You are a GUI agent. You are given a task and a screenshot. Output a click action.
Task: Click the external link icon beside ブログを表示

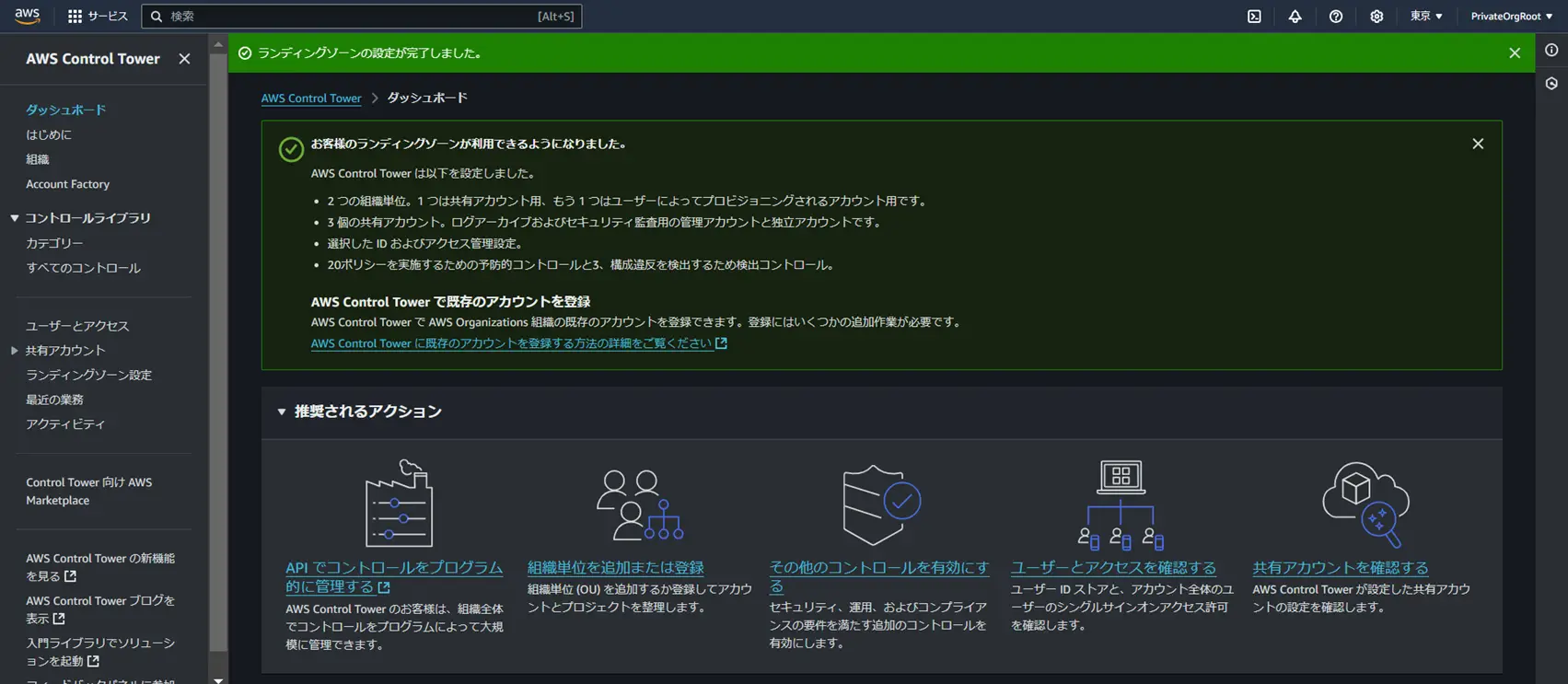tap(59, 619)
